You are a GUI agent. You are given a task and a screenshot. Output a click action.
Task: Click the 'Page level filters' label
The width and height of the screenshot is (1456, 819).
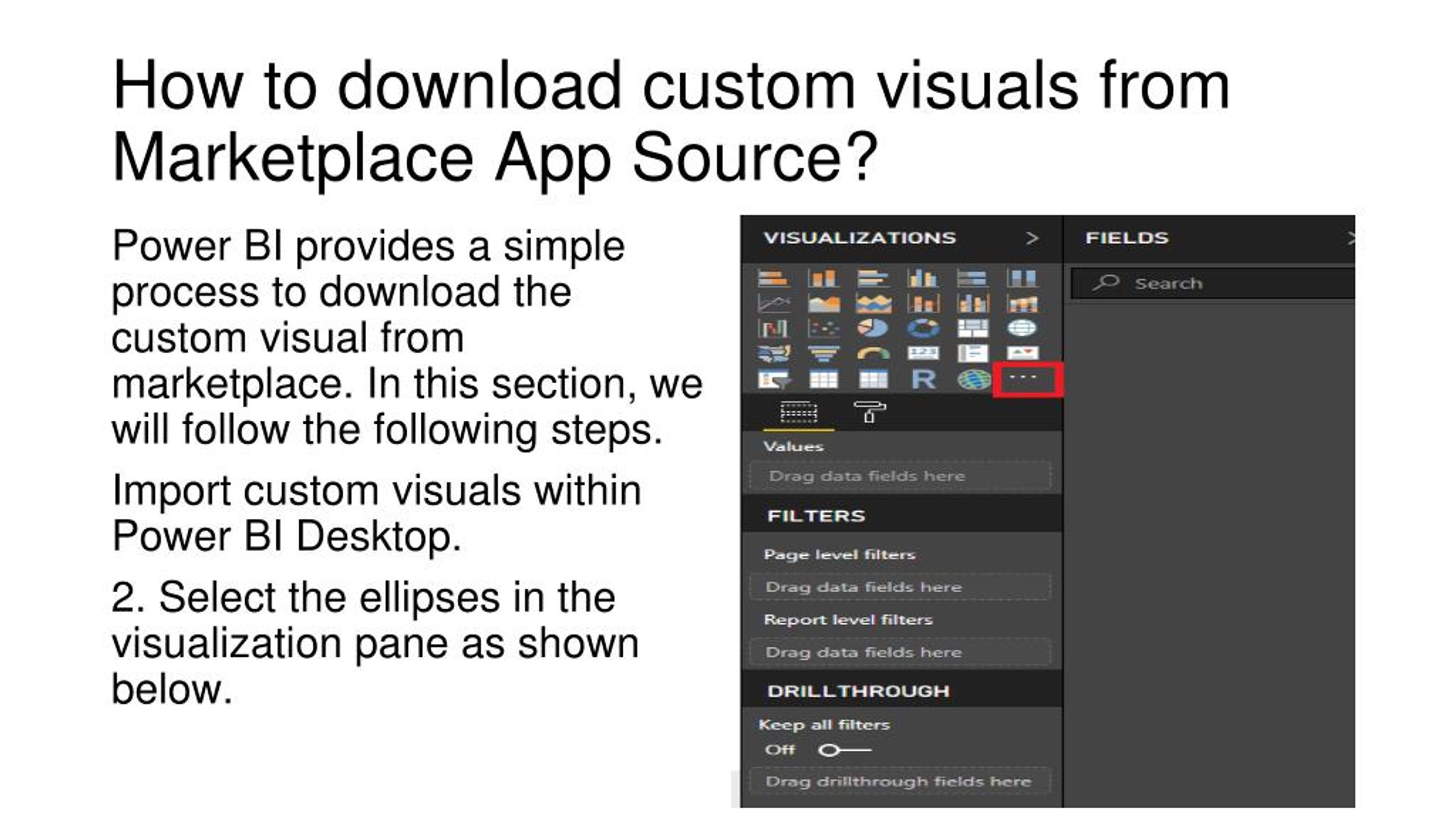[839, 555]
